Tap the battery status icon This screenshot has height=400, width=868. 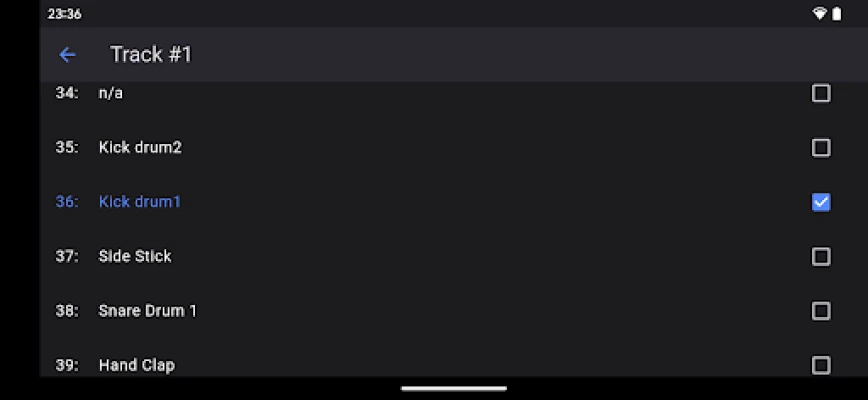pos(836,14)
